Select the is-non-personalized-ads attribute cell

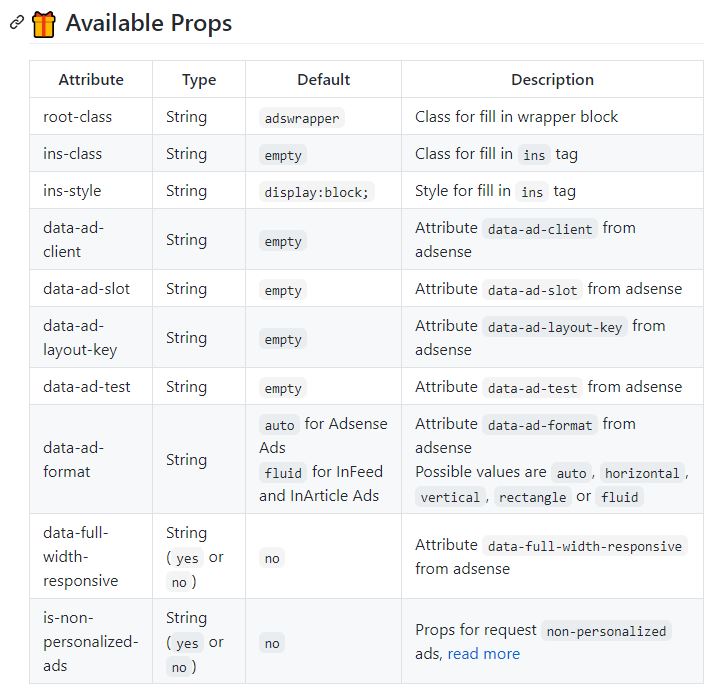(91, 641)
